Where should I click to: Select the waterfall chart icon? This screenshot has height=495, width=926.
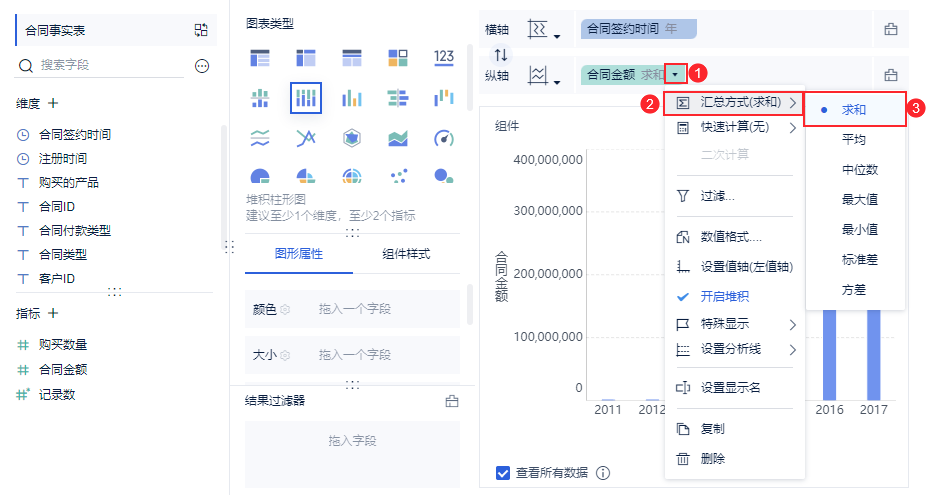point(444,98)
